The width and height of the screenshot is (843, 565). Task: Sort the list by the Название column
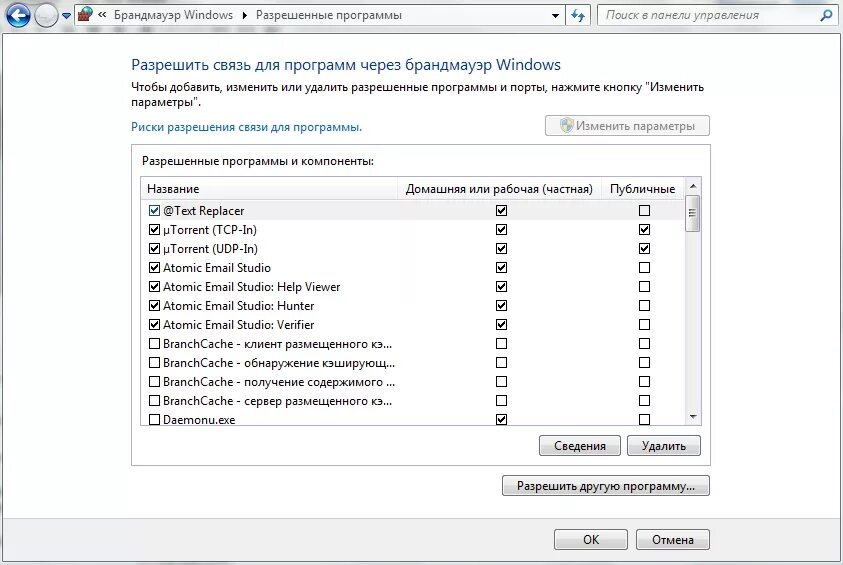269,189
